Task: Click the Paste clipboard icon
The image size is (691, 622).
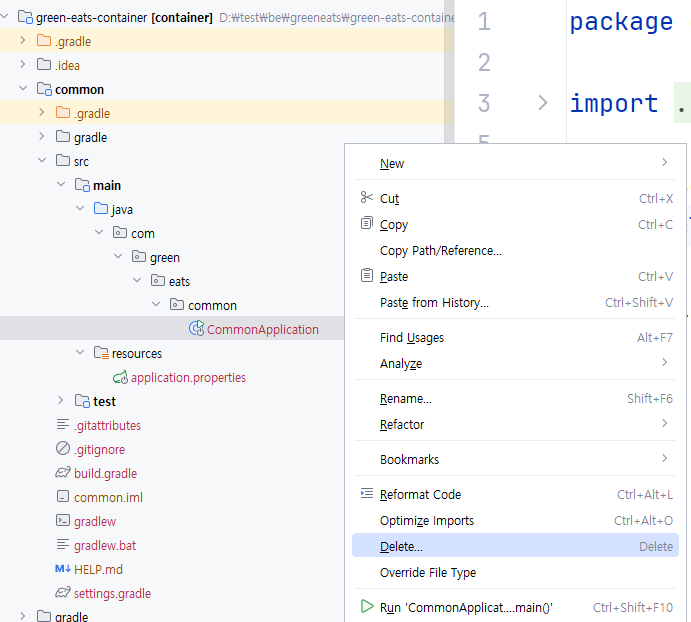Action: 366,276
